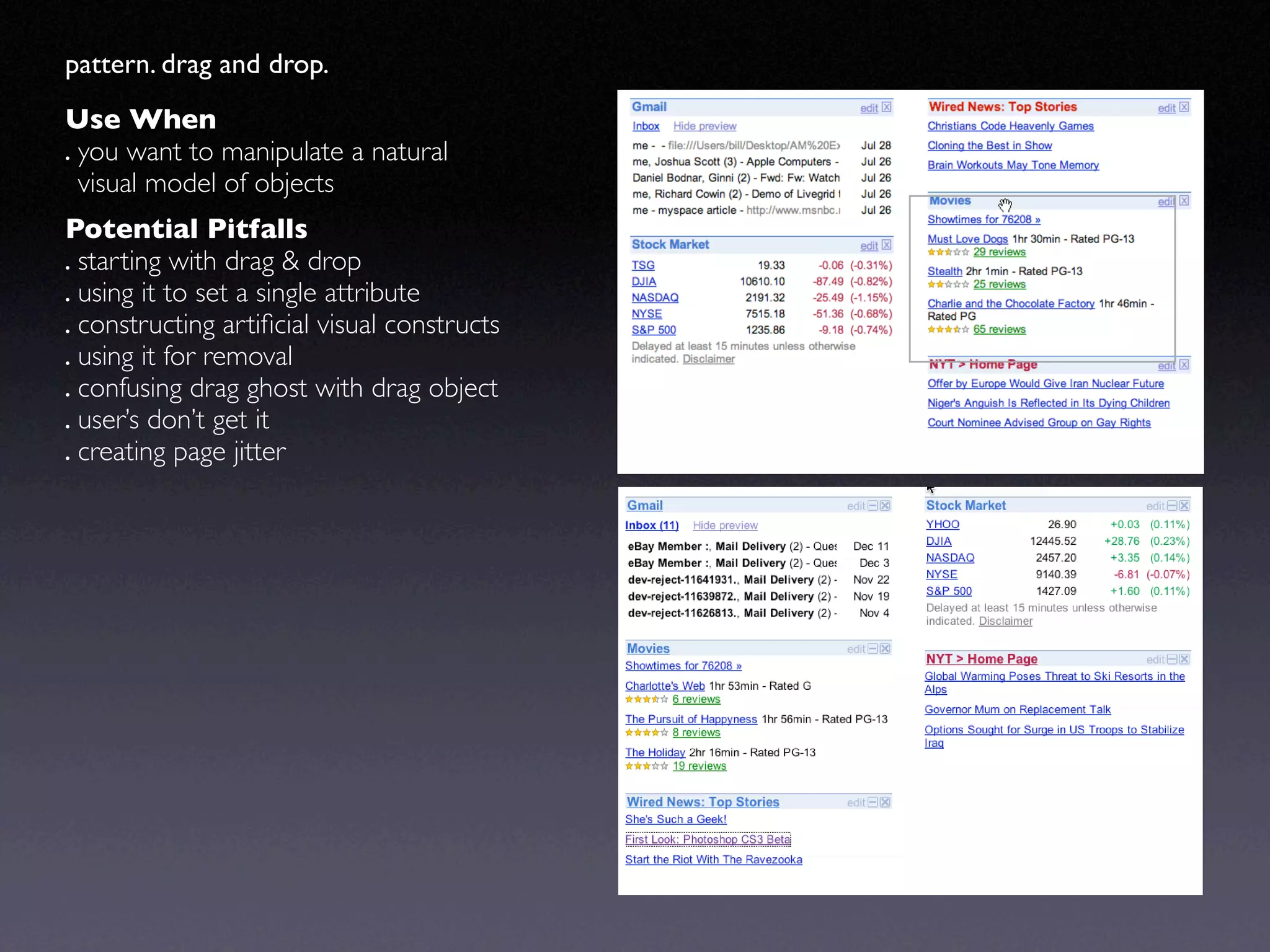The image size is (1270, 952).
Task: Open She's Such a Geek! story
Action: tap(675, 819)
